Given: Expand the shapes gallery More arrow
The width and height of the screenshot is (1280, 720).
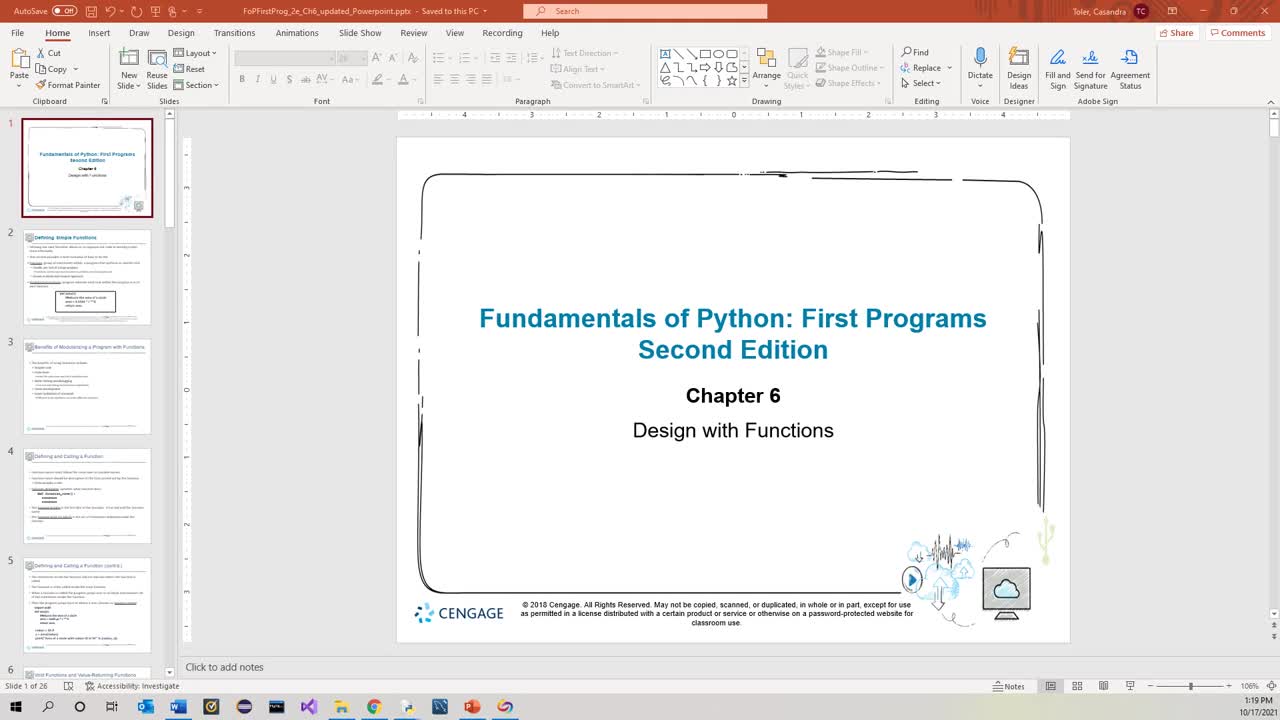Looking at the screenshot, I should coord(744,81).
